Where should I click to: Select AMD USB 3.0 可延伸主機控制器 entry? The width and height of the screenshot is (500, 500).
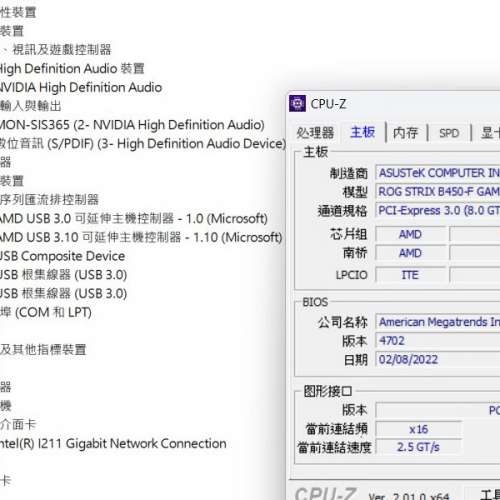[x=134, y=219]
